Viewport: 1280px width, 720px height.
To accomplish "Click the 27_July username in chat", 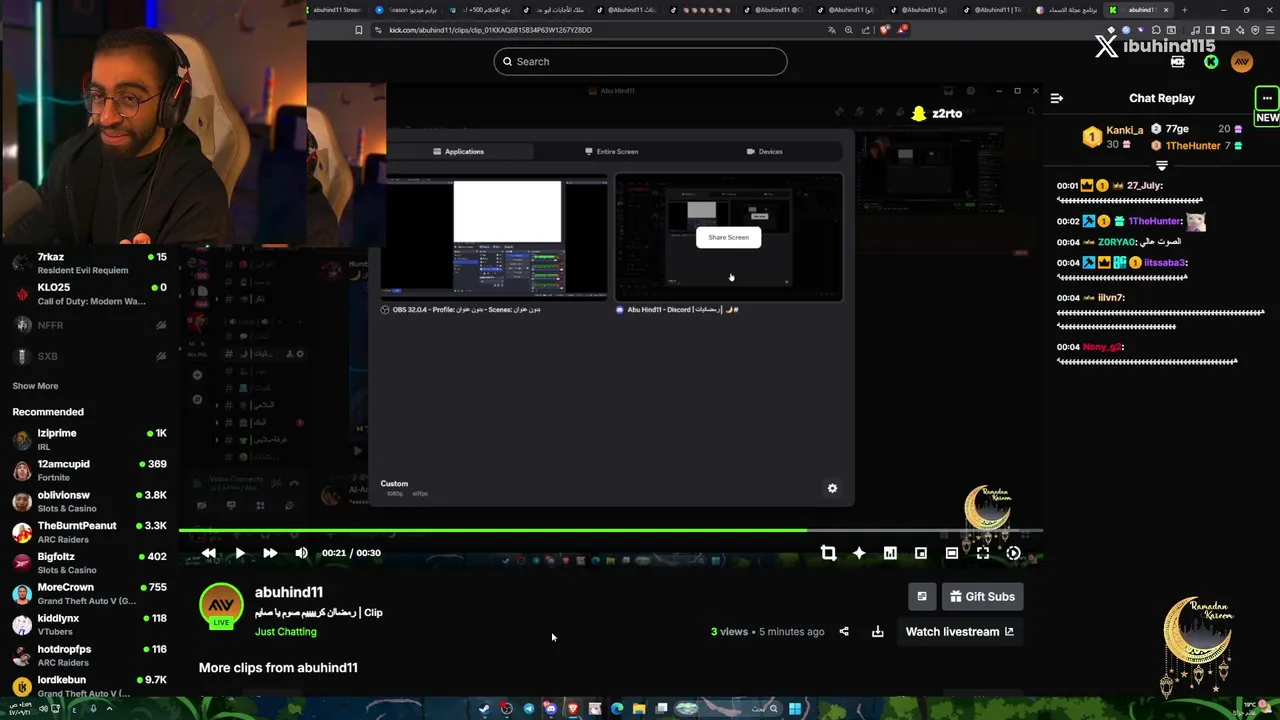I will point(1144,186).
